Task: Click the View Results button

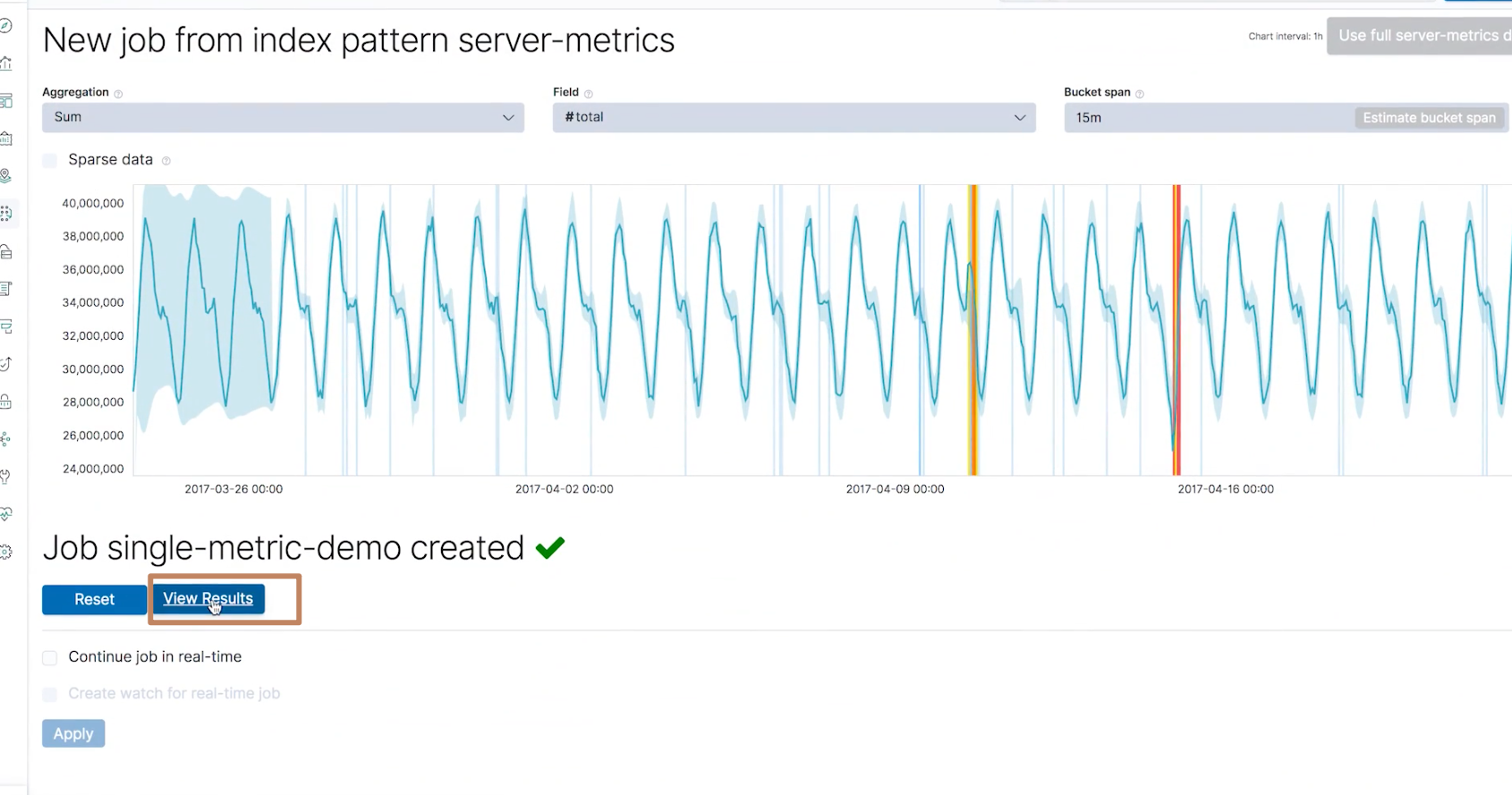Action: click(208, 598)
